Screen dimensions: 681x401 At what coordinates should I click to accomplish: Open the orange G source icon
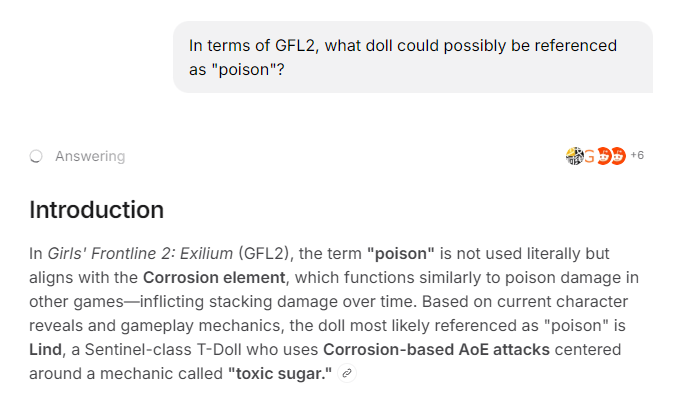(589, 156)
